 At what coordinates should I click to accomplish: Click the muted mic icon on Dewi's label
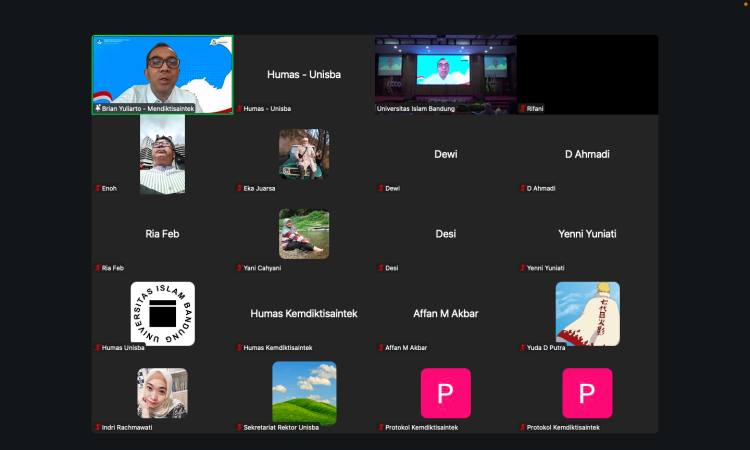pyautogui.click(x=381, y=188)
